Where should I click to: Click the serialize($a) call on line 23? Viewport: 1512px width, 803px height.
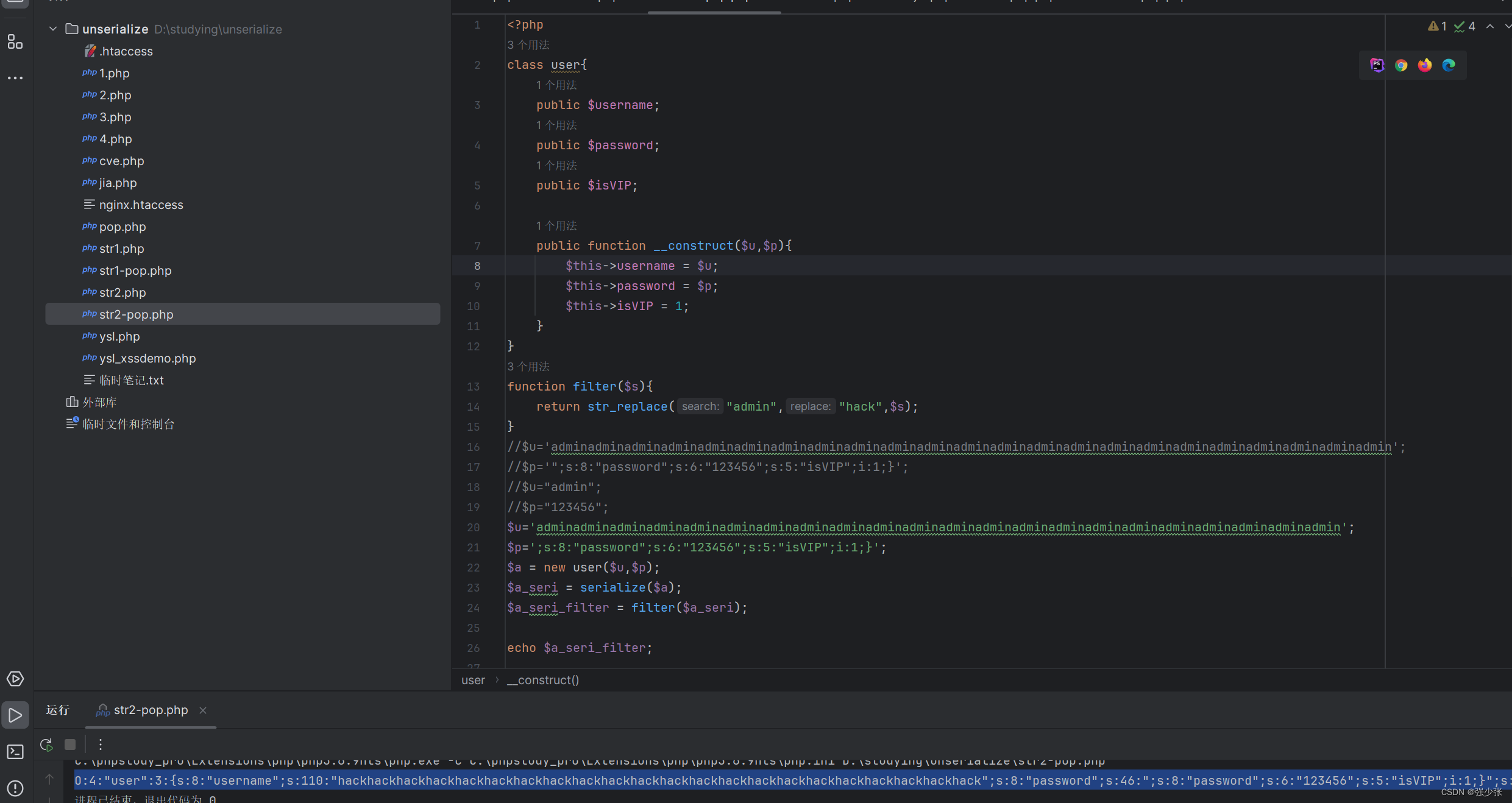[627, 588]
